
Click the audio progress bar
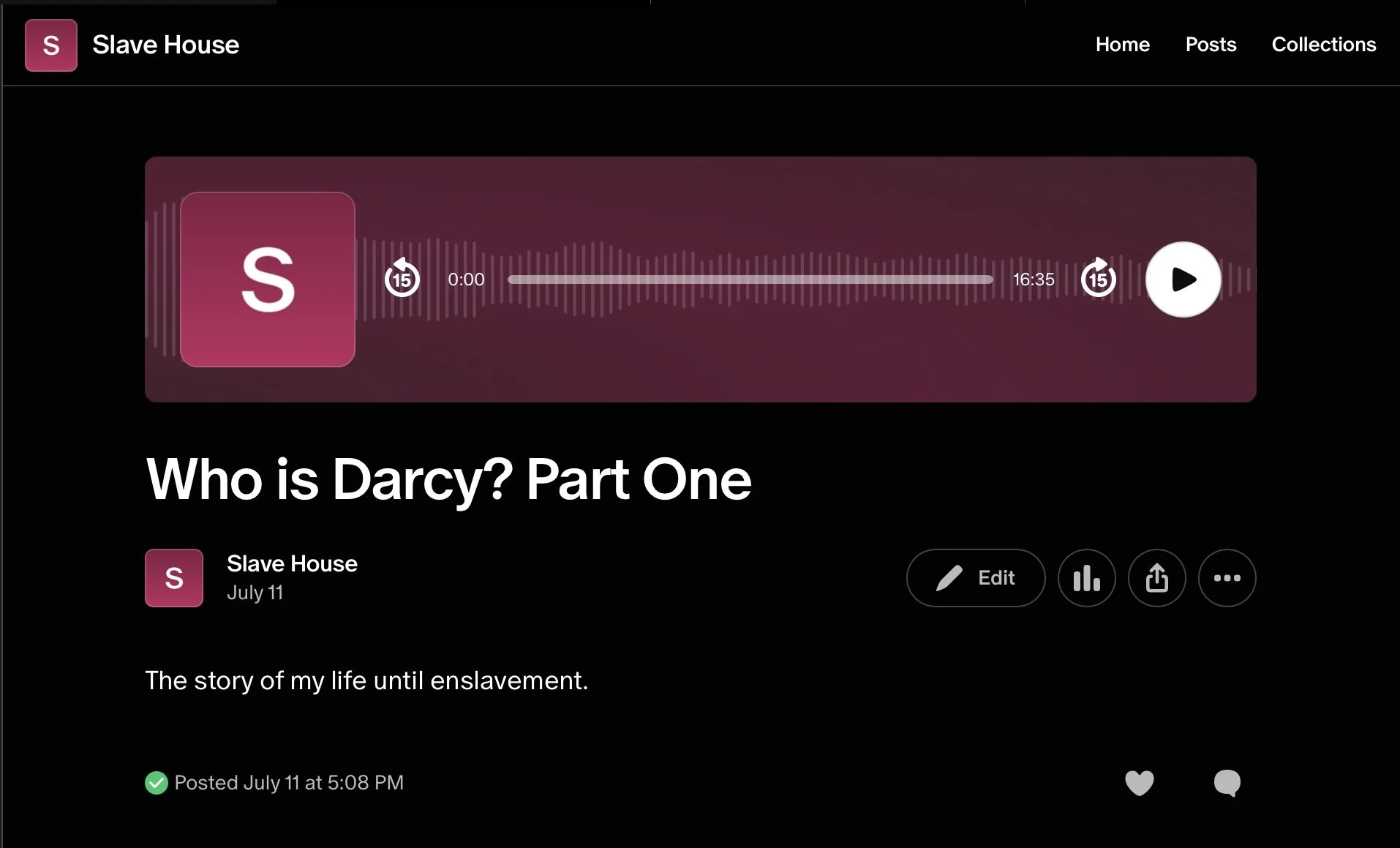click(750, 279)
